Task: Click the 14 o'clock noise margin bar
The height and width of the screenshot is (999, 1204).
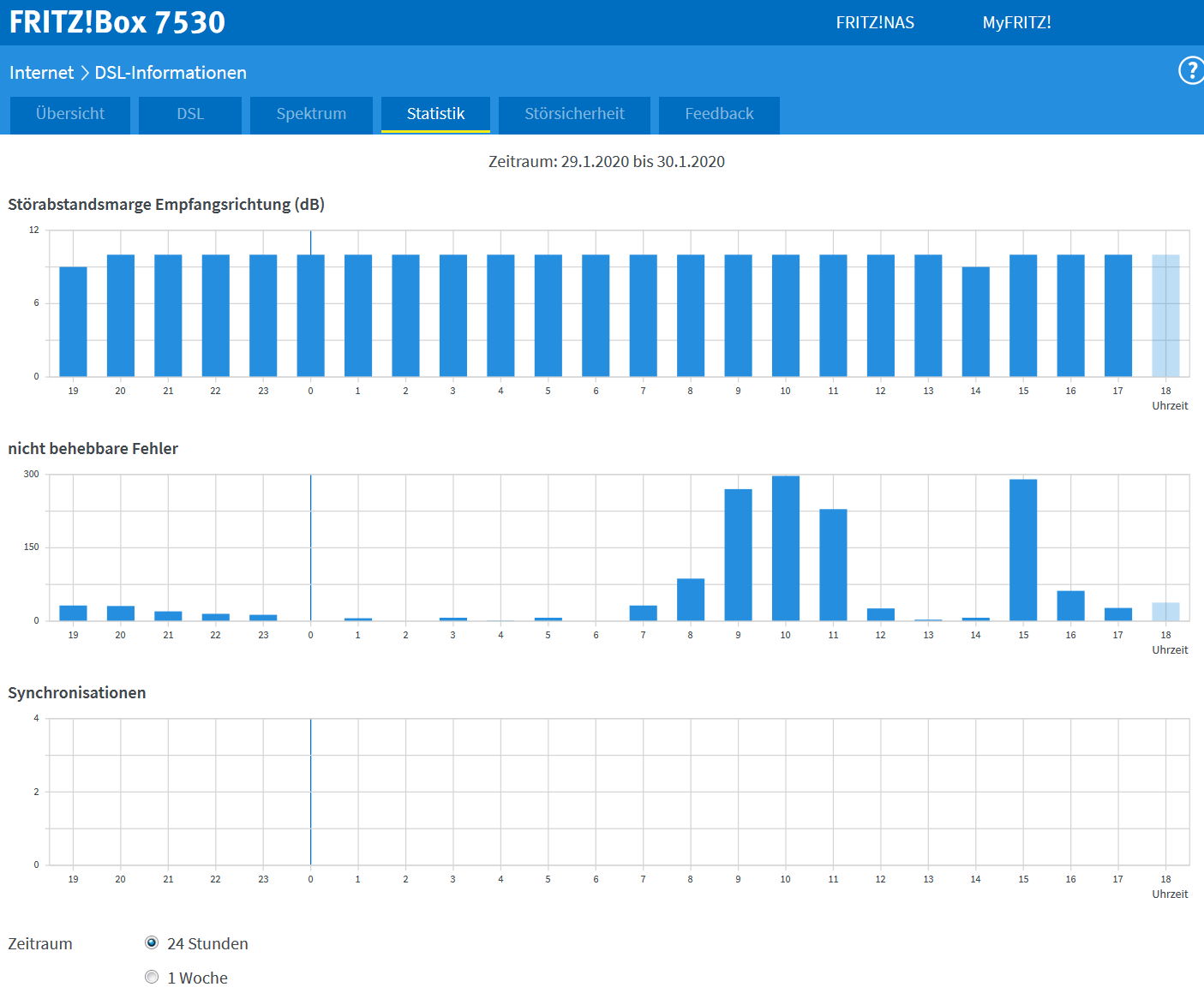Action: (975, 322)
